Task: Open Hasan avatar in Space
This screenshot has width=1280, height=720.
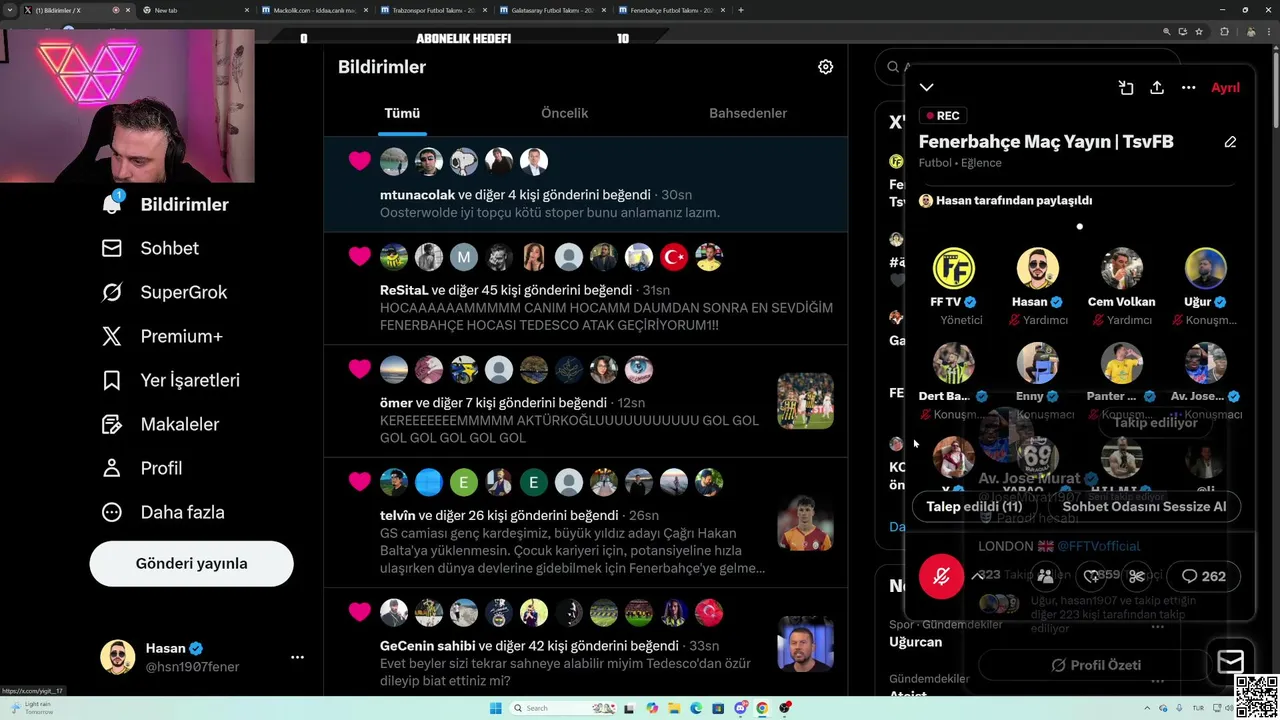Action: click(x=1038, y=269)
